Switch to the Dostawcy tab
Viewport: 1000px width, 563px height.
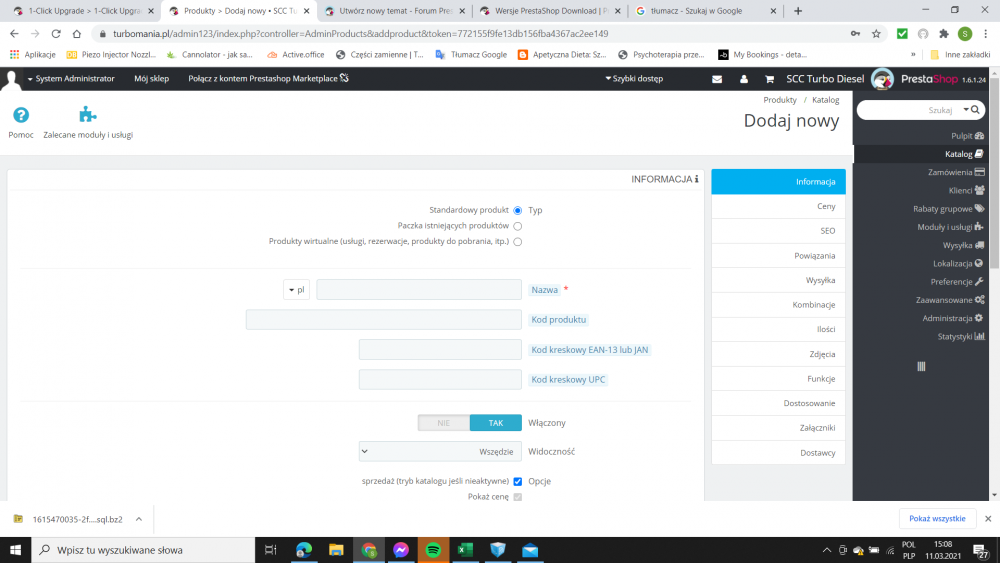[778, 453]
